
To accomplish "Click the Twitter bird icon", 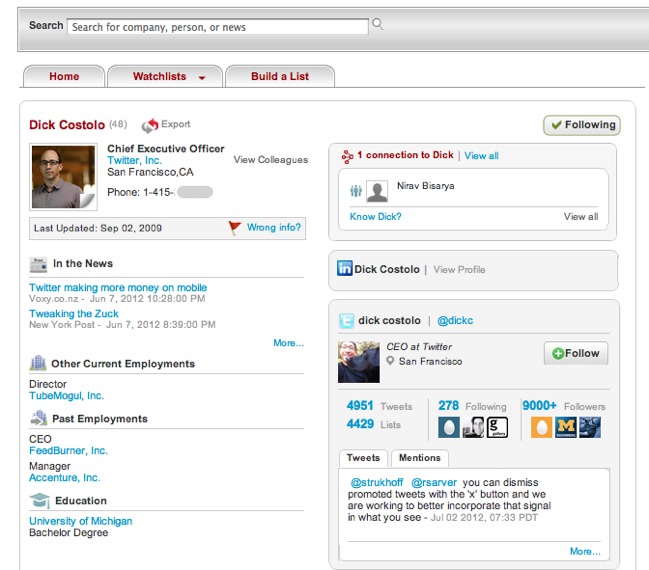I will (346, 321).
